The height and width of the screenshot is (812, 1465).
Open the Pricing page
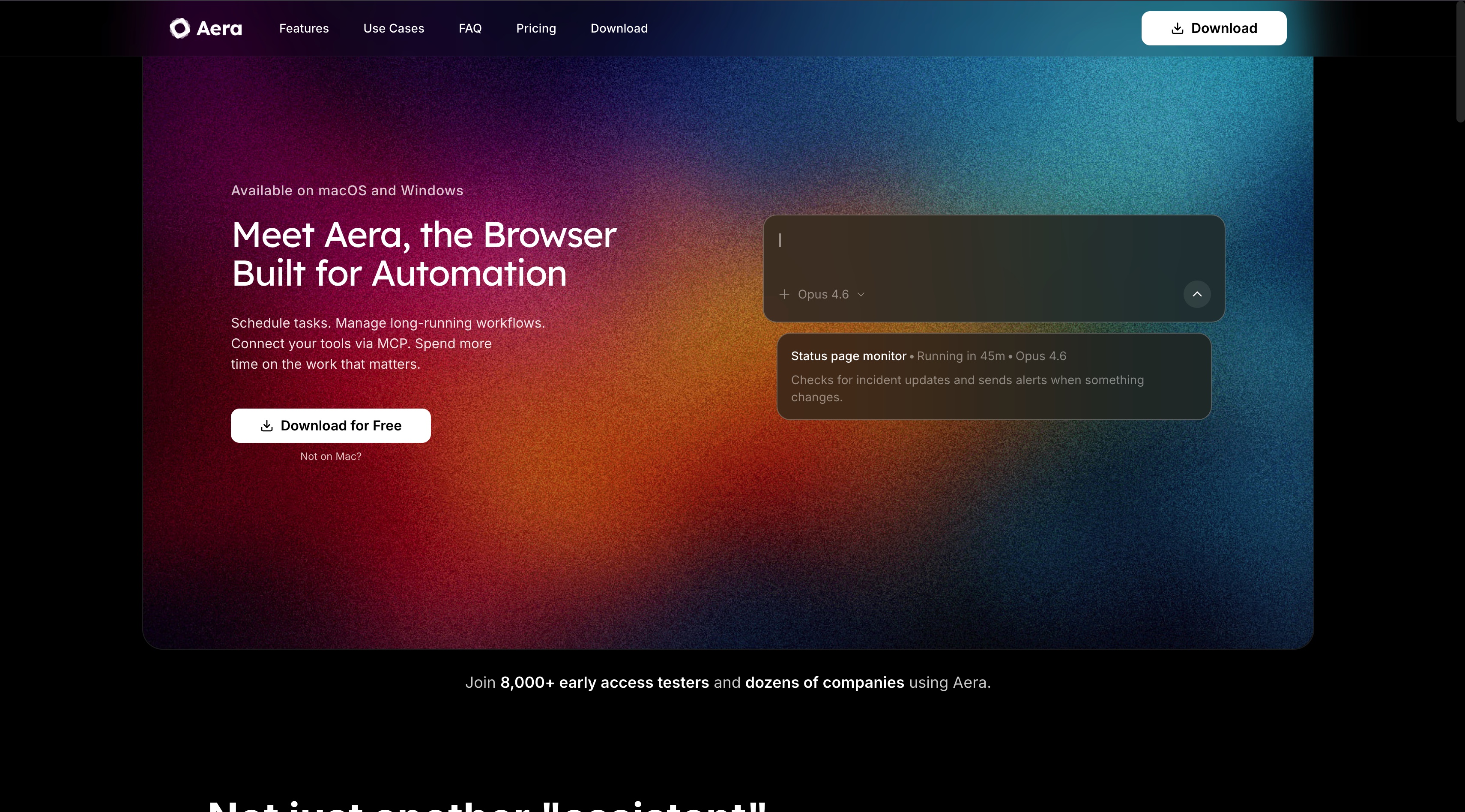tap(536, 28)
